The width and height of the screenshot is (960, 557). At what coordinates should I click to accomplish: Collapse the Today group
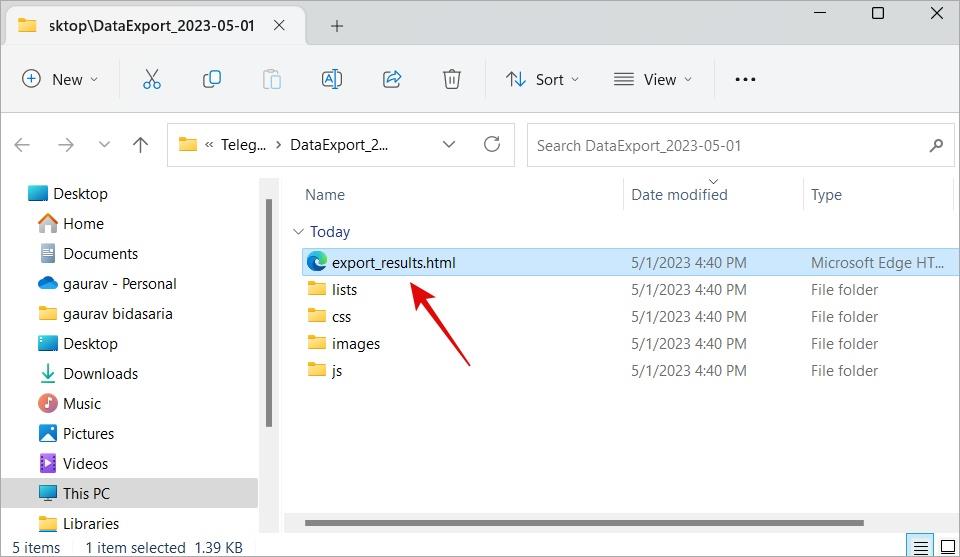coord(298,231)
